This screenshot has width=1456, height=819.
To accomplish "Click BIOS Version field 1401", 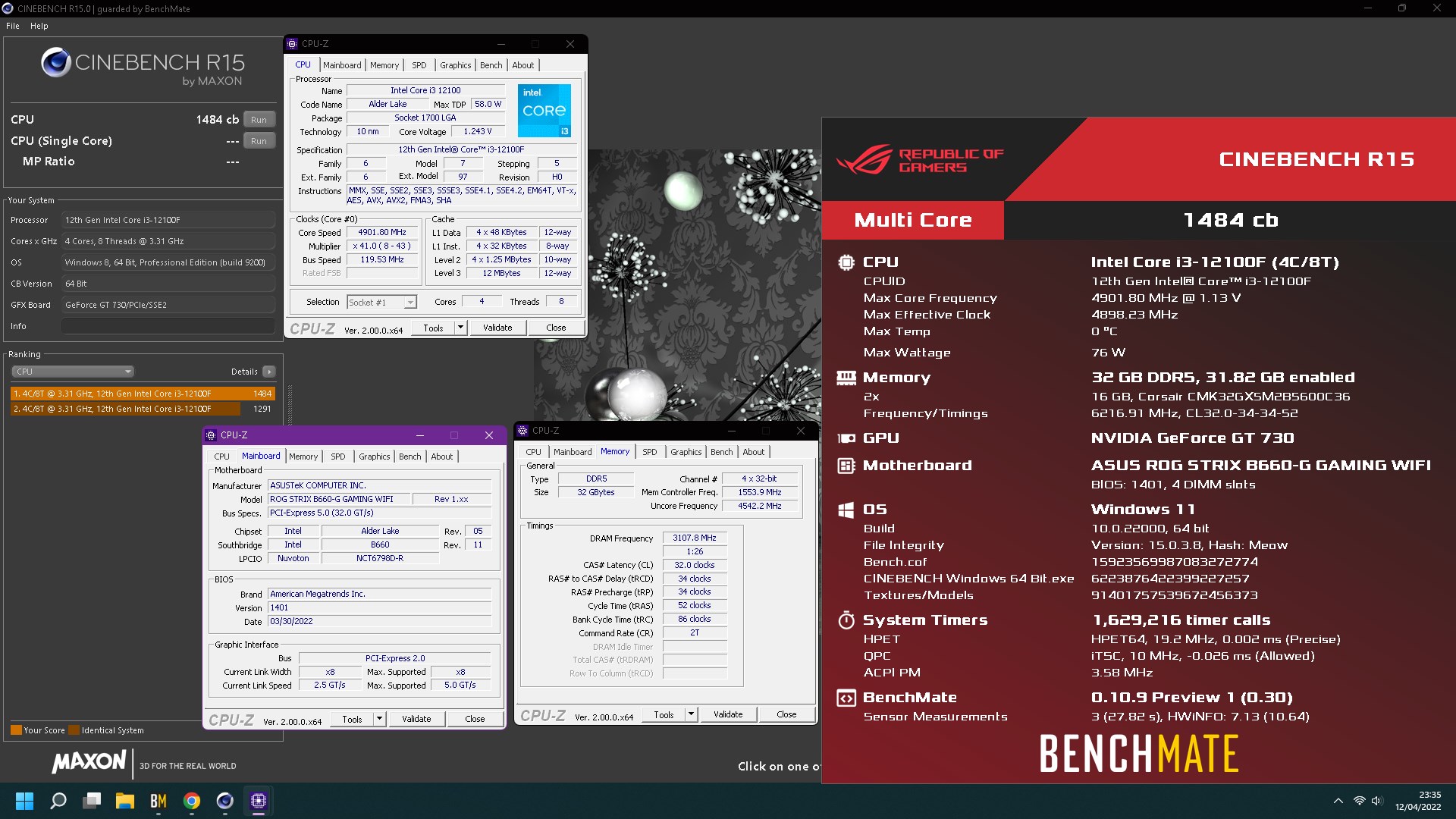I will pyautogui.click(x=379, y=608).
